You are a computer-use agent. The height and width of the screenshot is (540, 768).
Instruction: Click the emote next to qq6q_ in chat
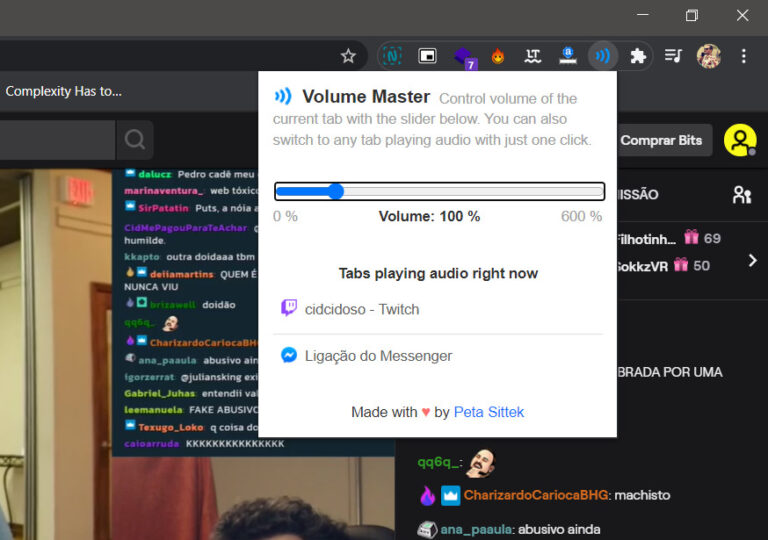coord(482,462)
